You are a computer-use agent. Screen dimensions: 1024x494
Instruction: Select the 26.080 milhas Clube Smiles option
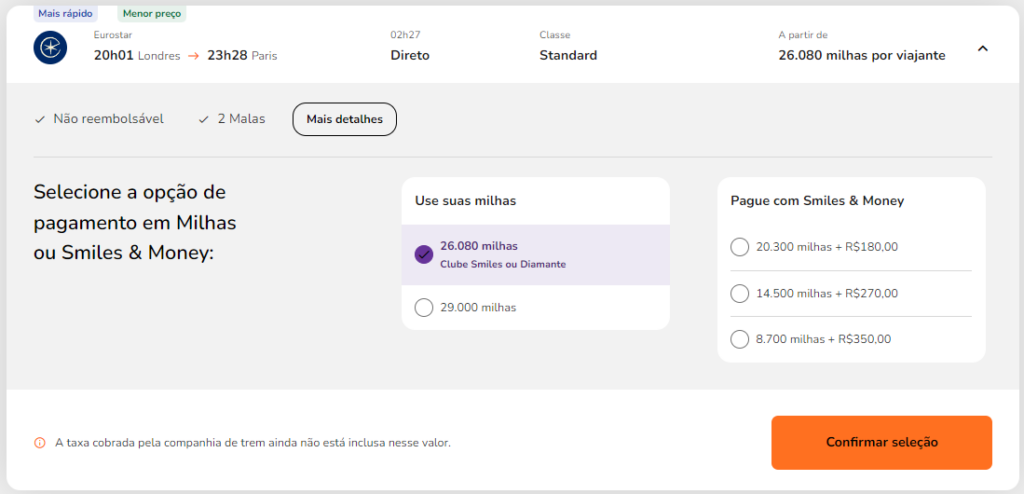coord(424,254)
